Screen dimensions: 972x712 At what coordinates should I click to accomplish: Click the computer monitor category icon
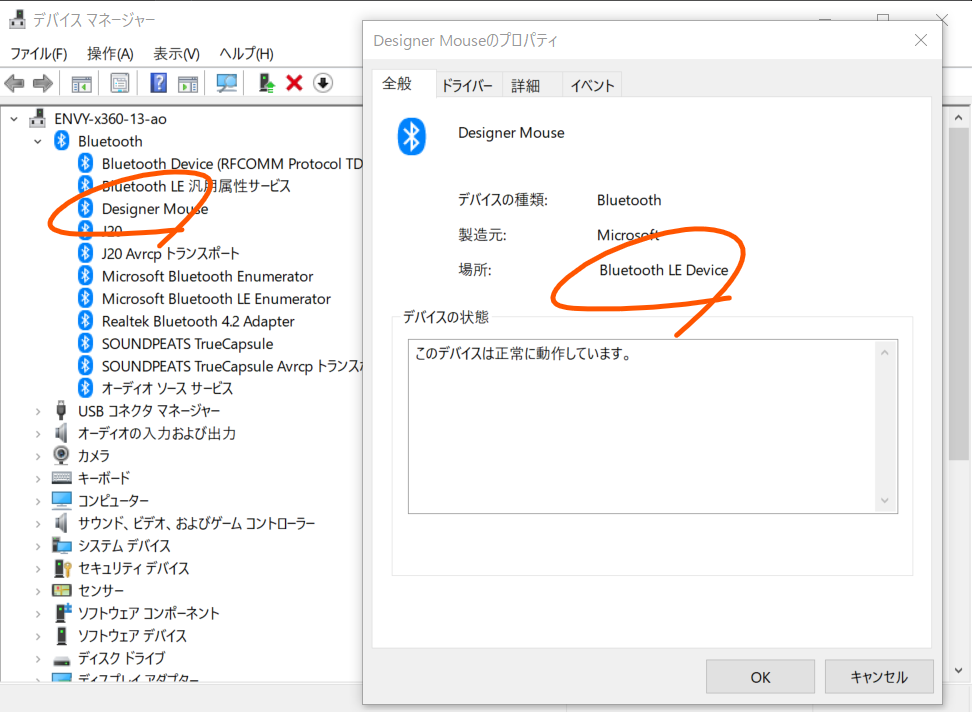[x=61, y=499]
